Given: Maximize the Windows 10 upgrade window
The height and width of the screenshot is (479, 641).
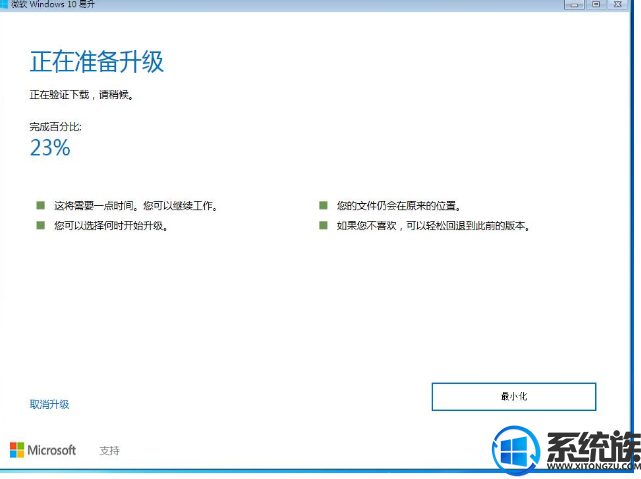Looking at the screenshot, I should click(x=596, y=4).
